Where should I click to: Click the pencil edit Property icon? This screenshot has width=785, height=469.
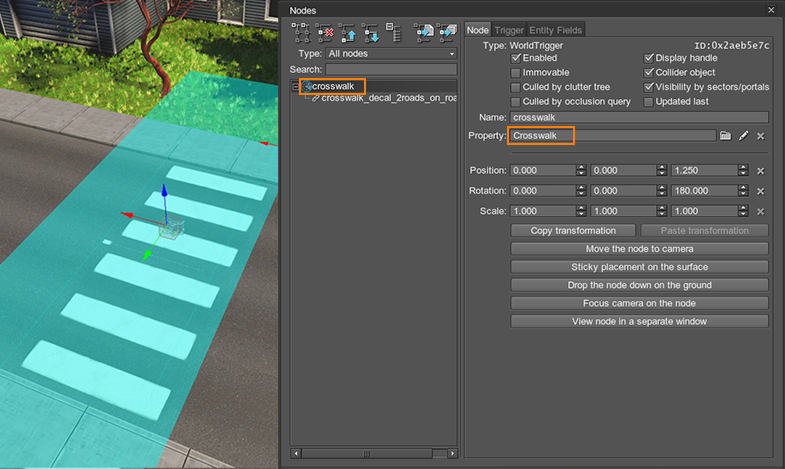point(744,136)
